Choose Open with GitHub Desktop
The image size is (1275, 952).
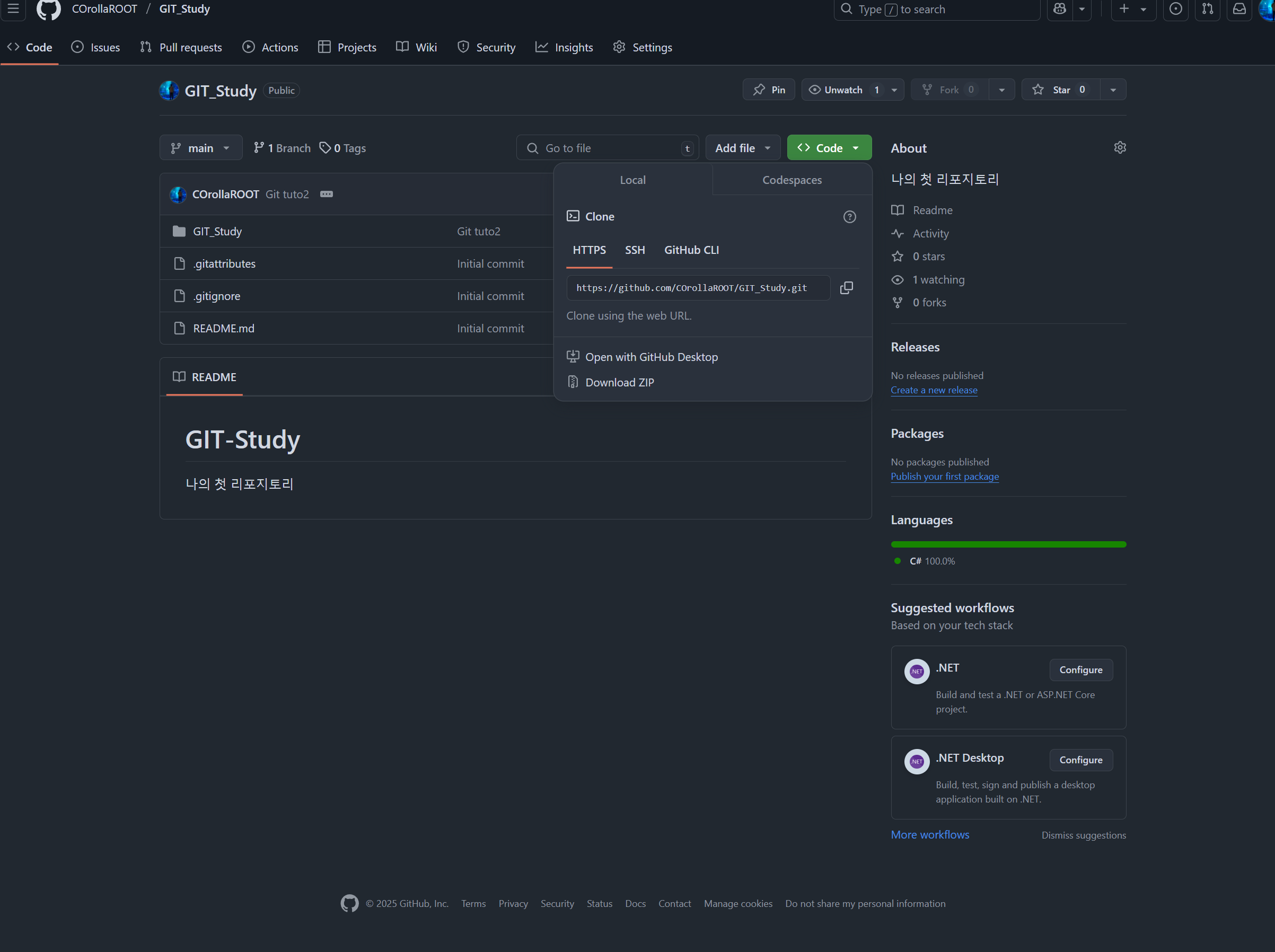pos(652,357)
